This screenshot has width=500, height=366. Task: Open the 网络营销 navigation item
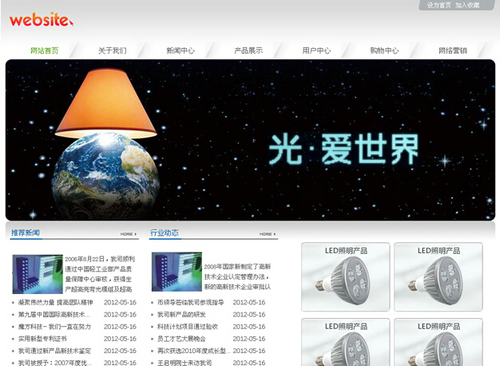[x=452, y=51]
